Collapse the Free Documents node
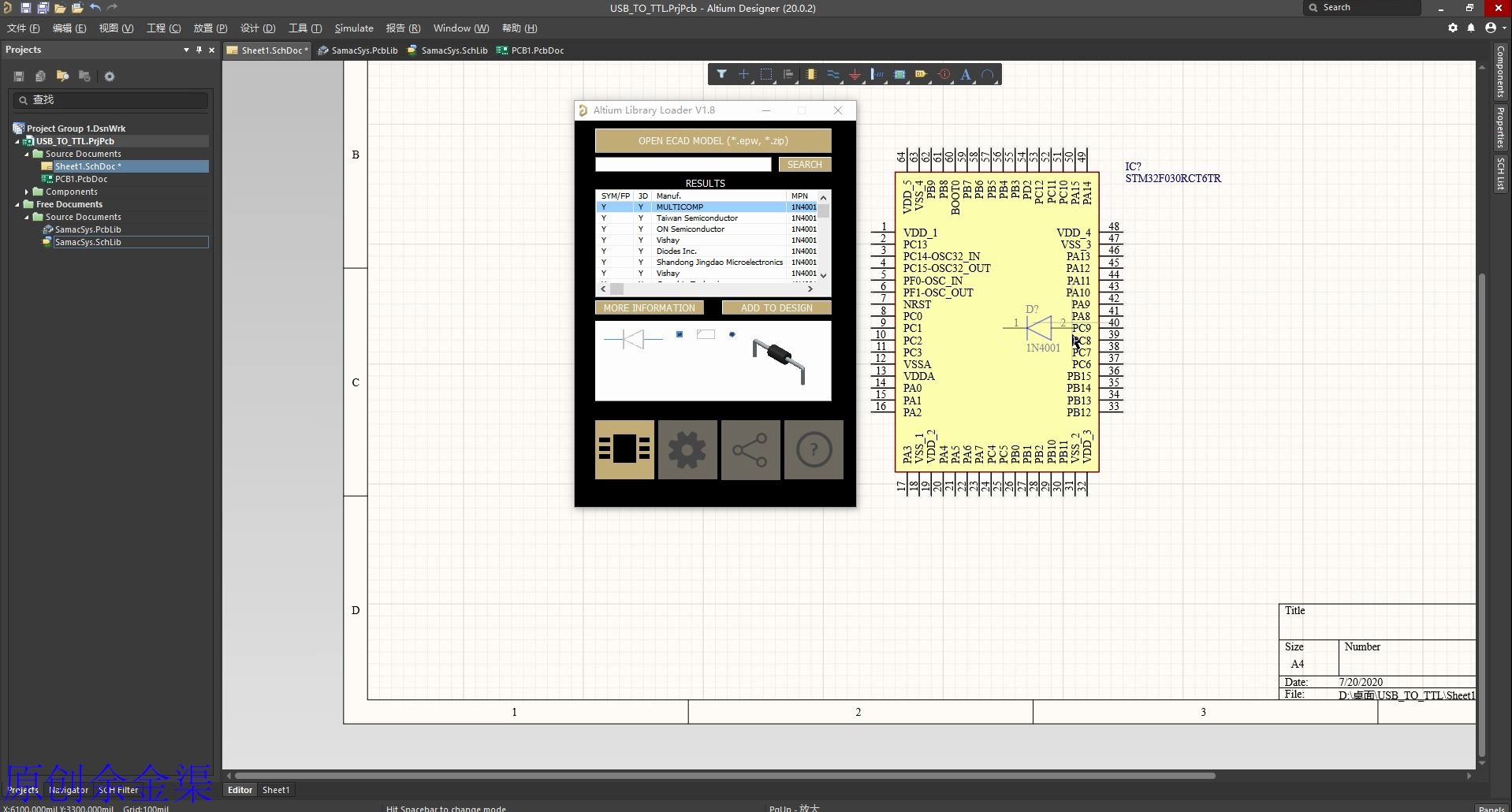 click(17, 204)
